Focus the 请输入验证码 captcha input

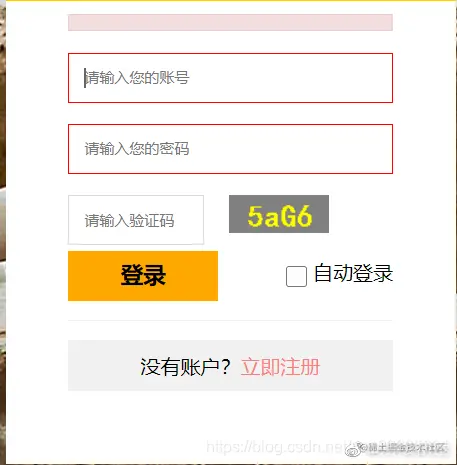(136, 220)
